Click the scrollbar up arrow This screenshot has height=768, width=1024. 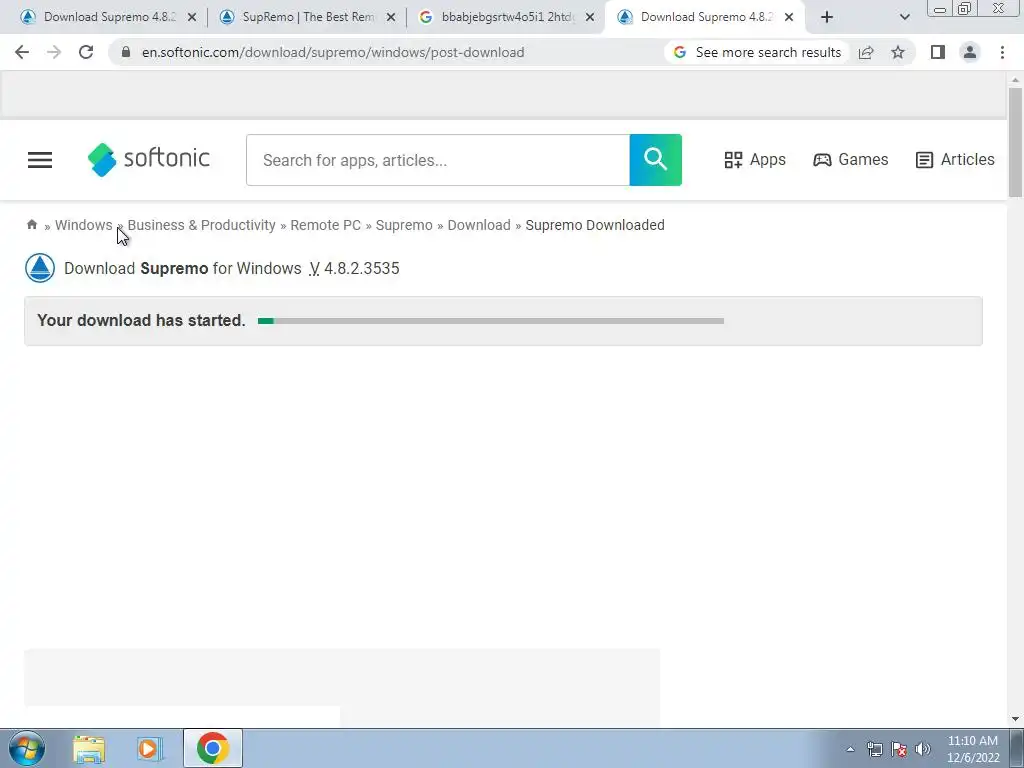click(x=1015, y=80)
